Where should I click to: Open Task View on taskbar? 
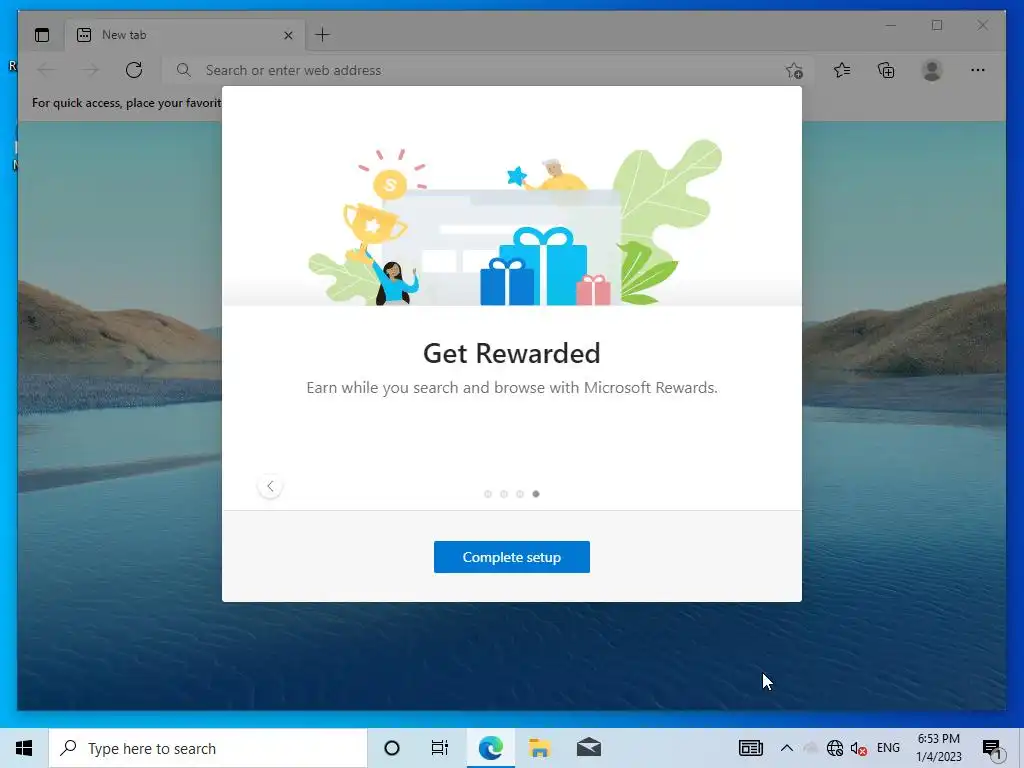tap(440, 748)
